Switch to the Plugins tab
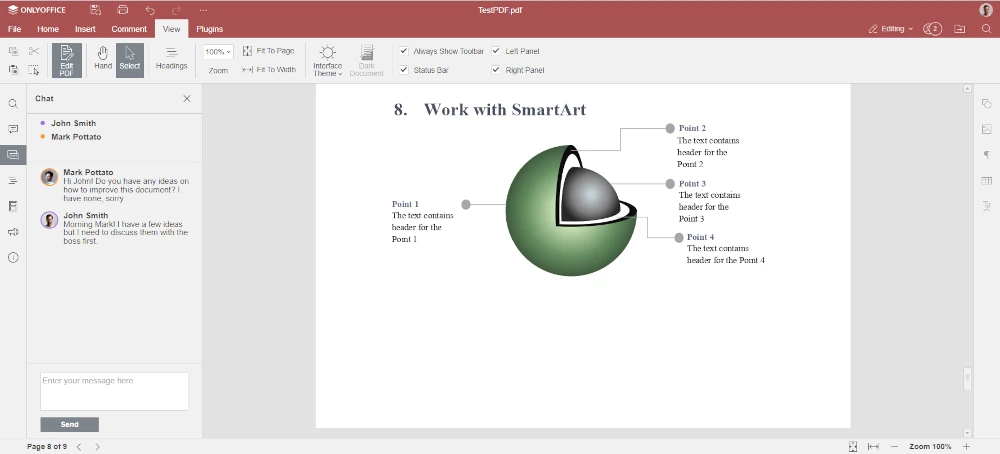The height and width of the screenshot is (454, 1000). point(209,29)
